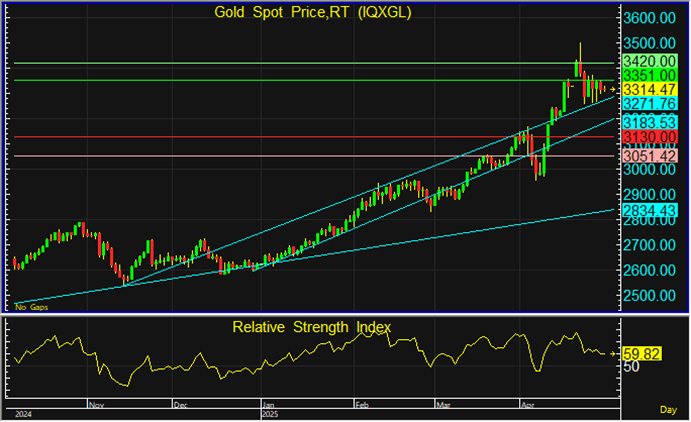The image size is (691, 422).
Task: Click the RSI 59.82 value label
Action: pyautogui.click(x=639, y=353)
